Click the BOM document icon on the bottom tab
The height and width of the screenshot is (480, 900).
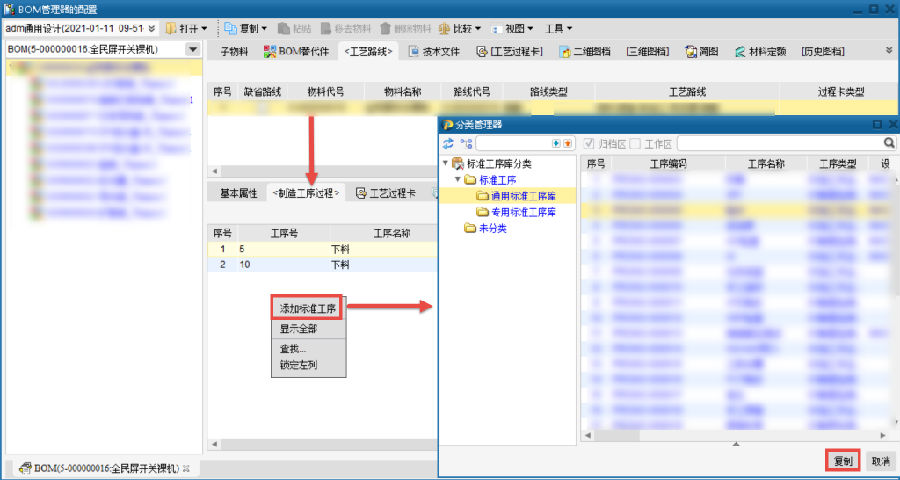[25, 467]
